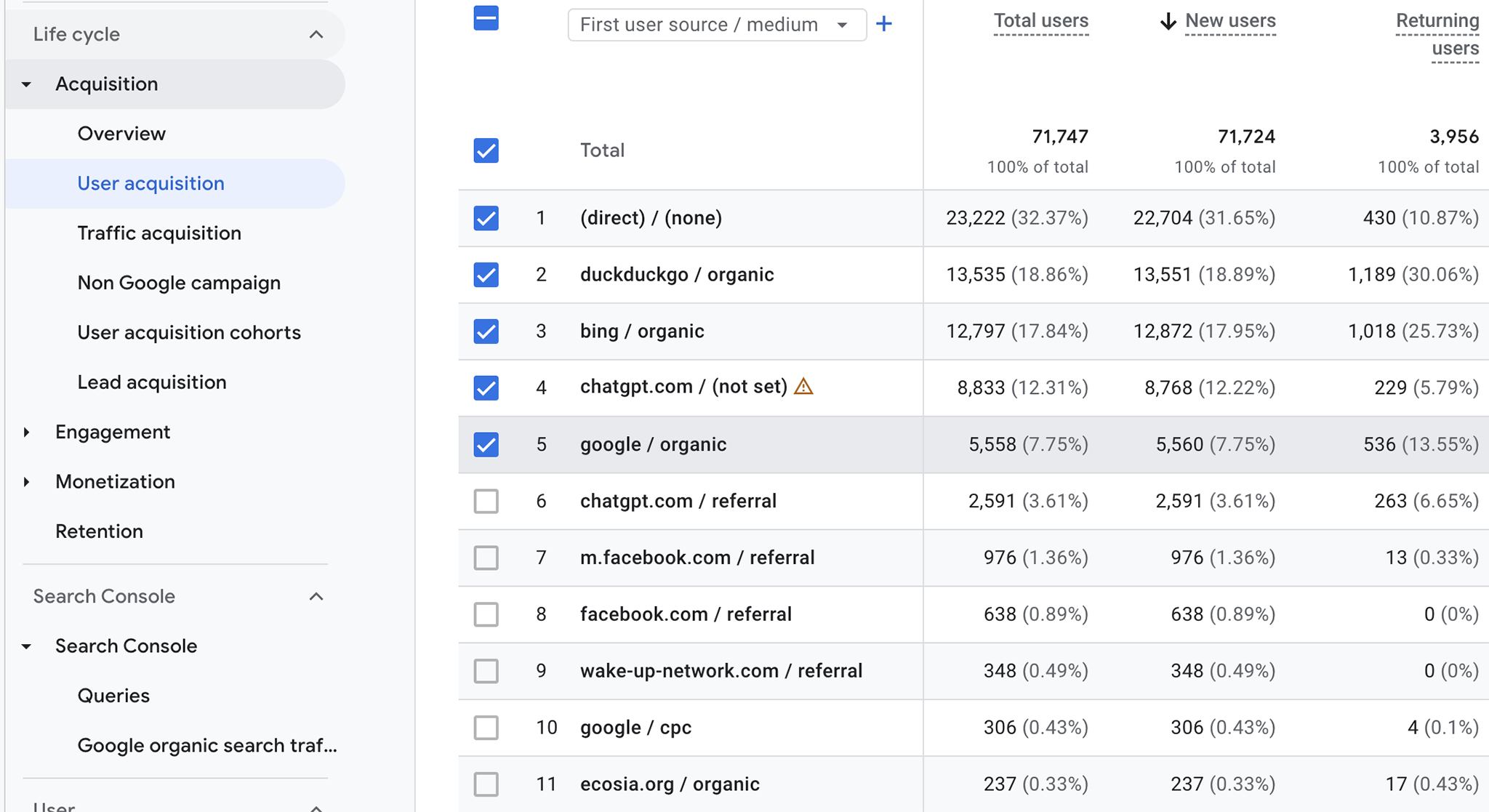Uncheck the google / organic checkbox
This screenshot has width=1489, height=812.
(486, 445)
